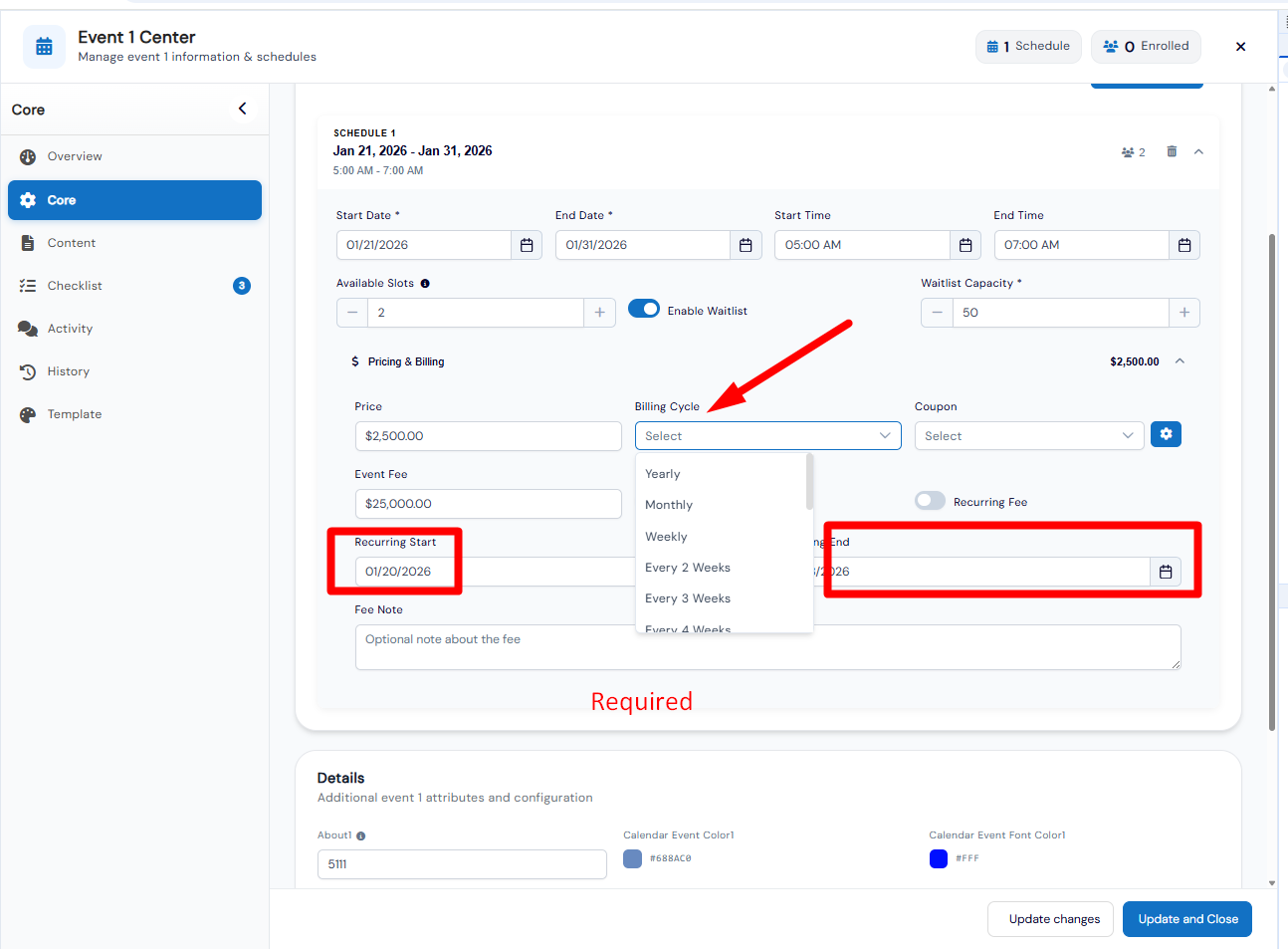The width and height of the screenshot is (1288, 949).
Task: Click the About1 input field
Action: coord(462,864)
